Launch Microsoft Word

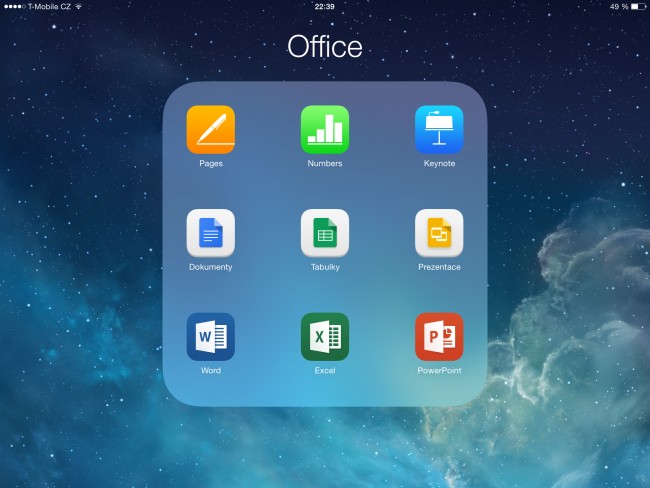(x=211, y=337)
